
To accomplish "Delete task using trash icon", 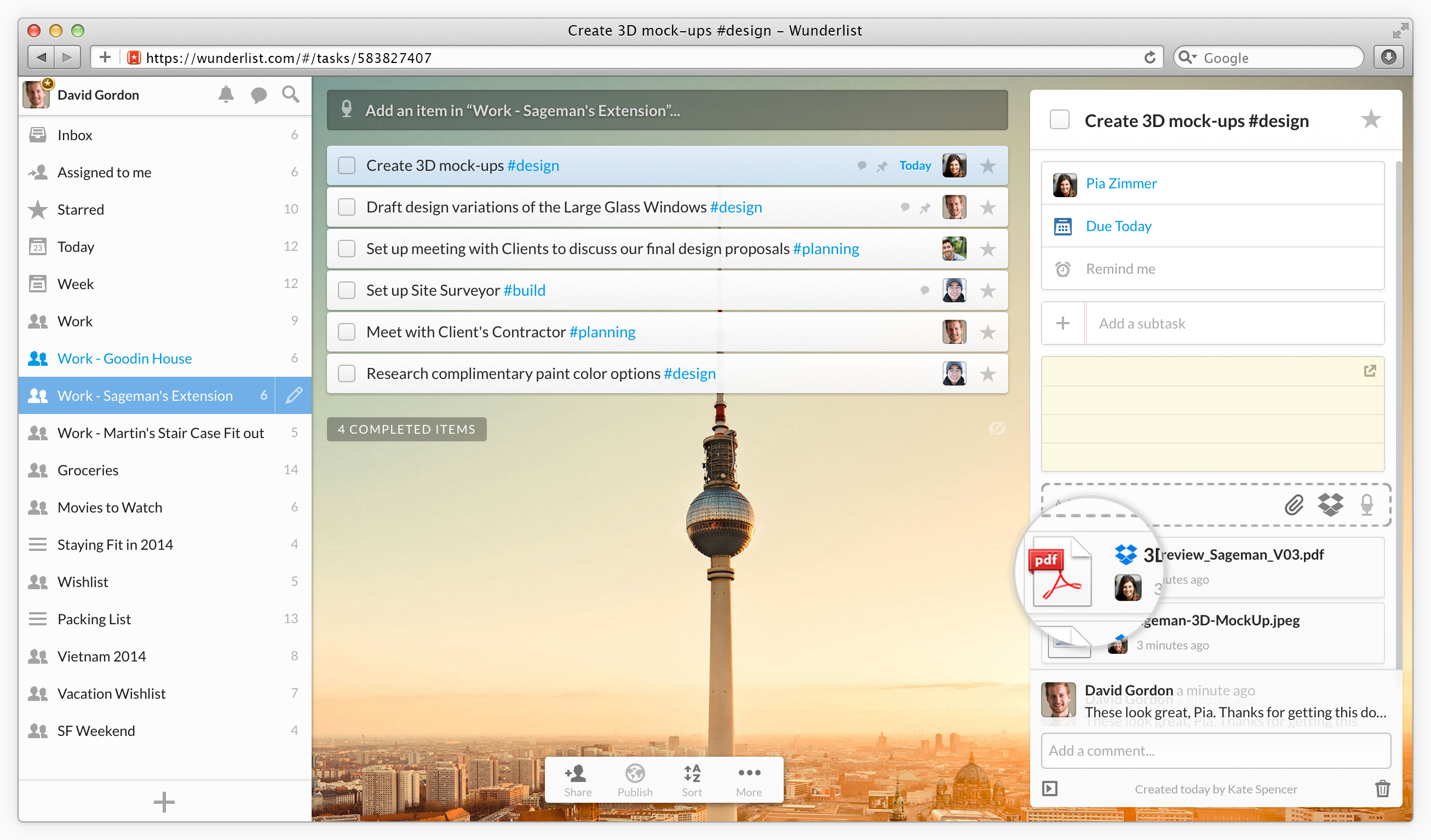I will click(x=1382, y=789).
